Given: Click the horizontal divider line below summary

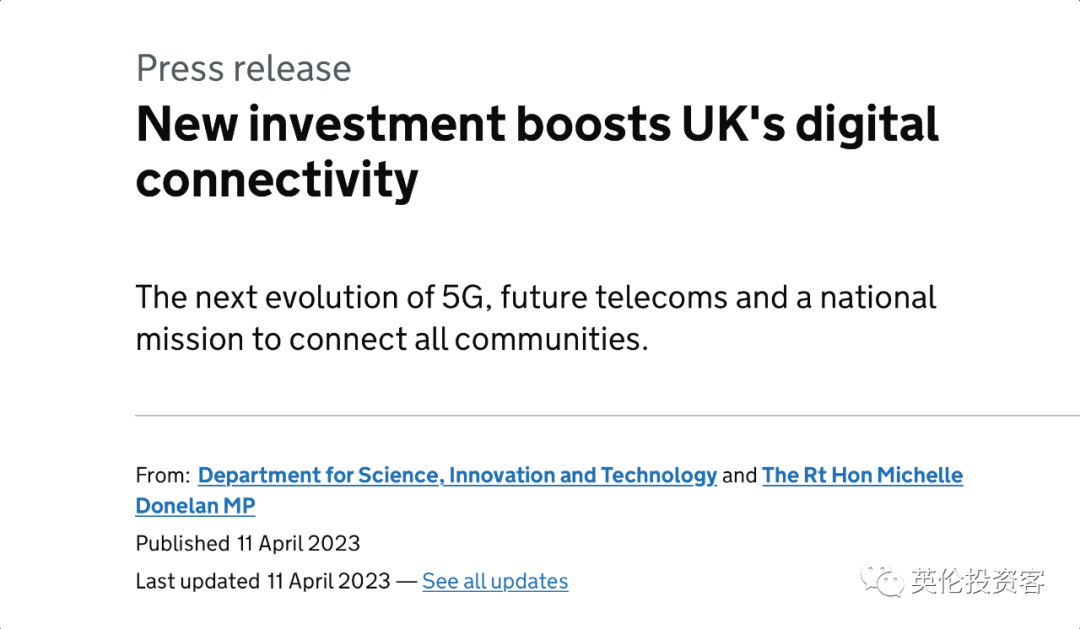Looking at the screenshot, I should pos(608,415).
